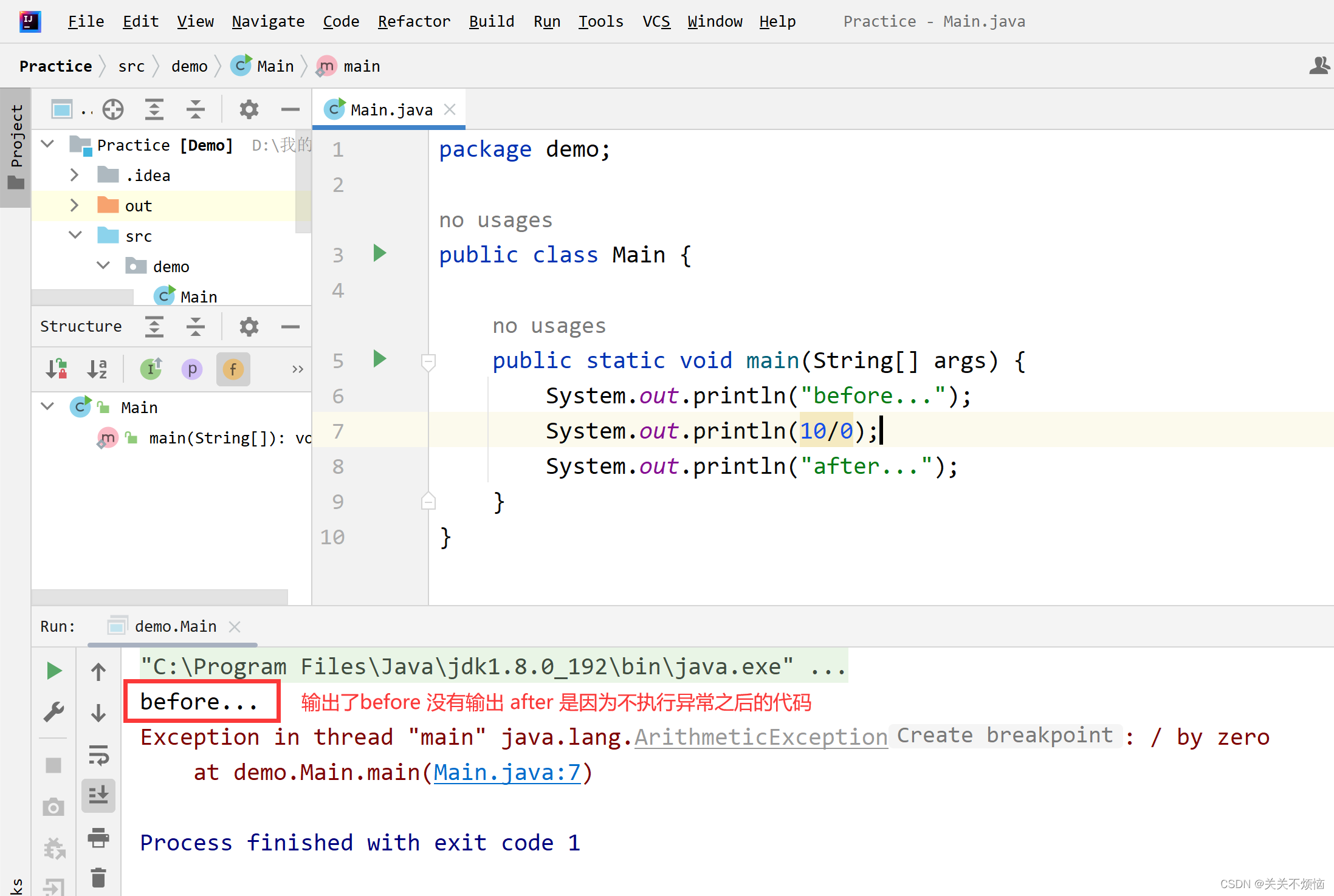Click the Create breakpoint inlay button

[1005, 736]
